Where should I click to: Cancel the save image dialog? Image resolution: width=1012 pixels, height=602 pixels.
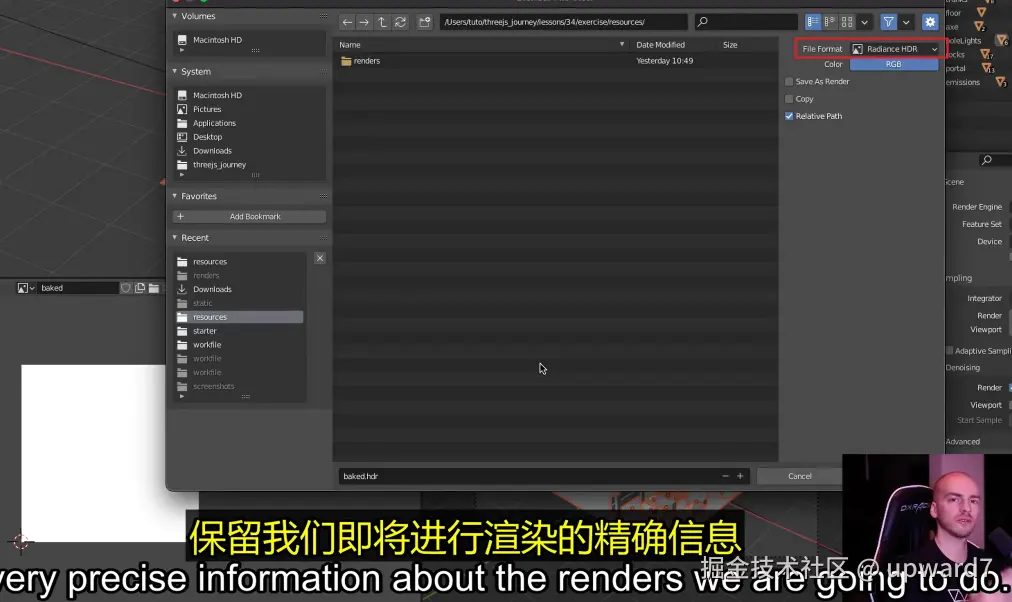800,476
